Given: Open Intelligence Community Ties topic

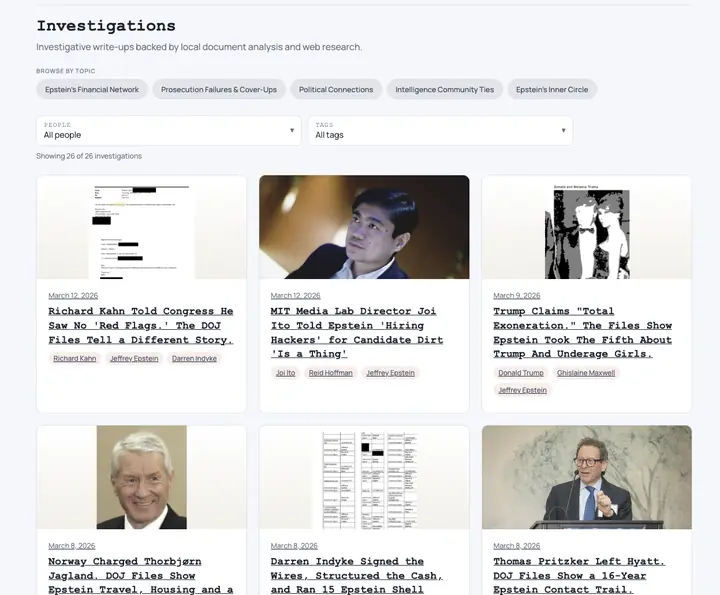Looking at the screenshot, I should 444,90.
